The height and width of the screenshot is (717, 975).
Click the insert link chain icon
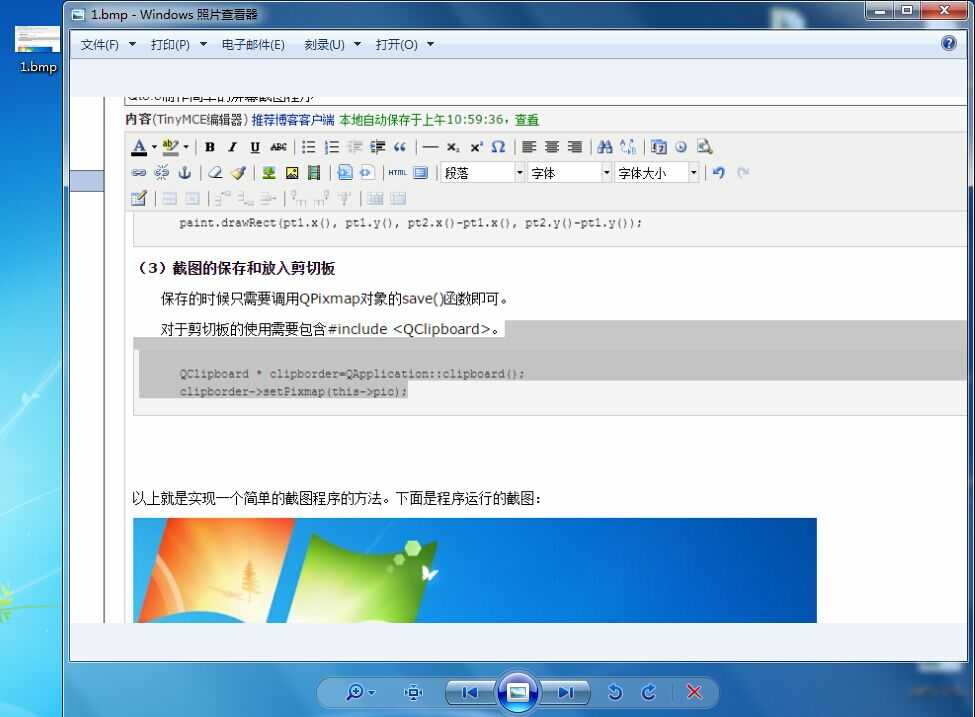[139, 173]
